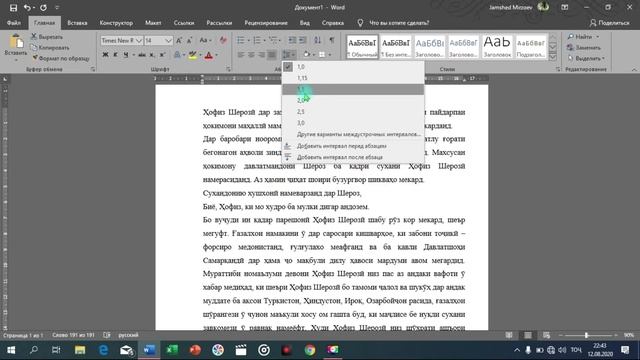The image size is (640, 360).
Task: Choose 1,15 line spacing
Action: [353, 78]
